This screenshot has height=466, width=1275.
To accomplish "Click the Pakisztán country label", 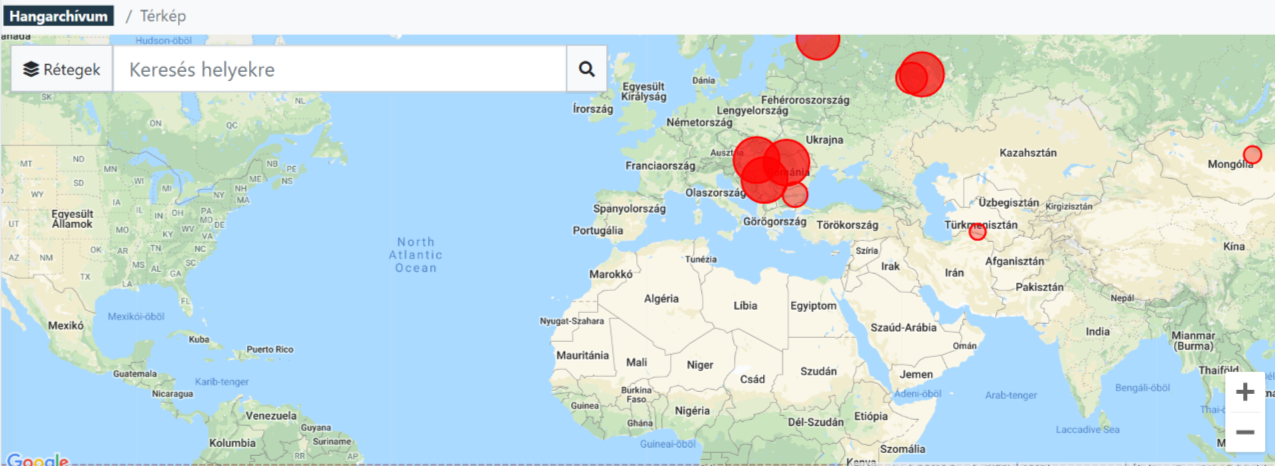I will [x=1039, y=286].
